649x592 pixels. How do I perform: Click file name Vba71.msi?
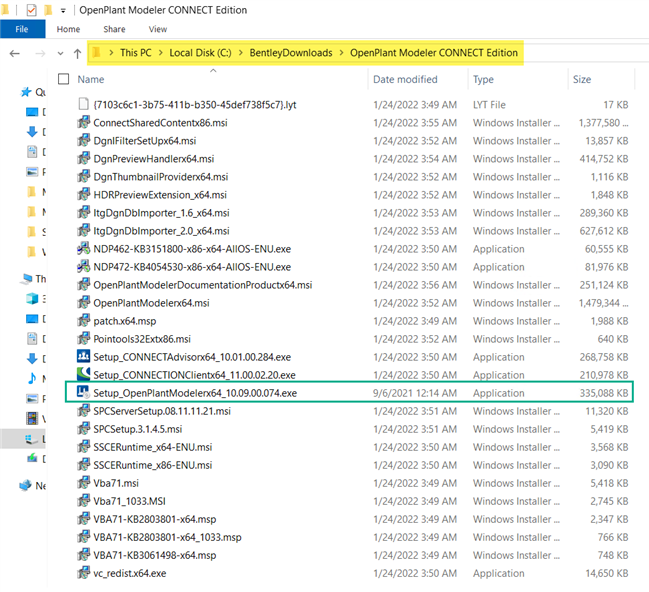point(116,483)
